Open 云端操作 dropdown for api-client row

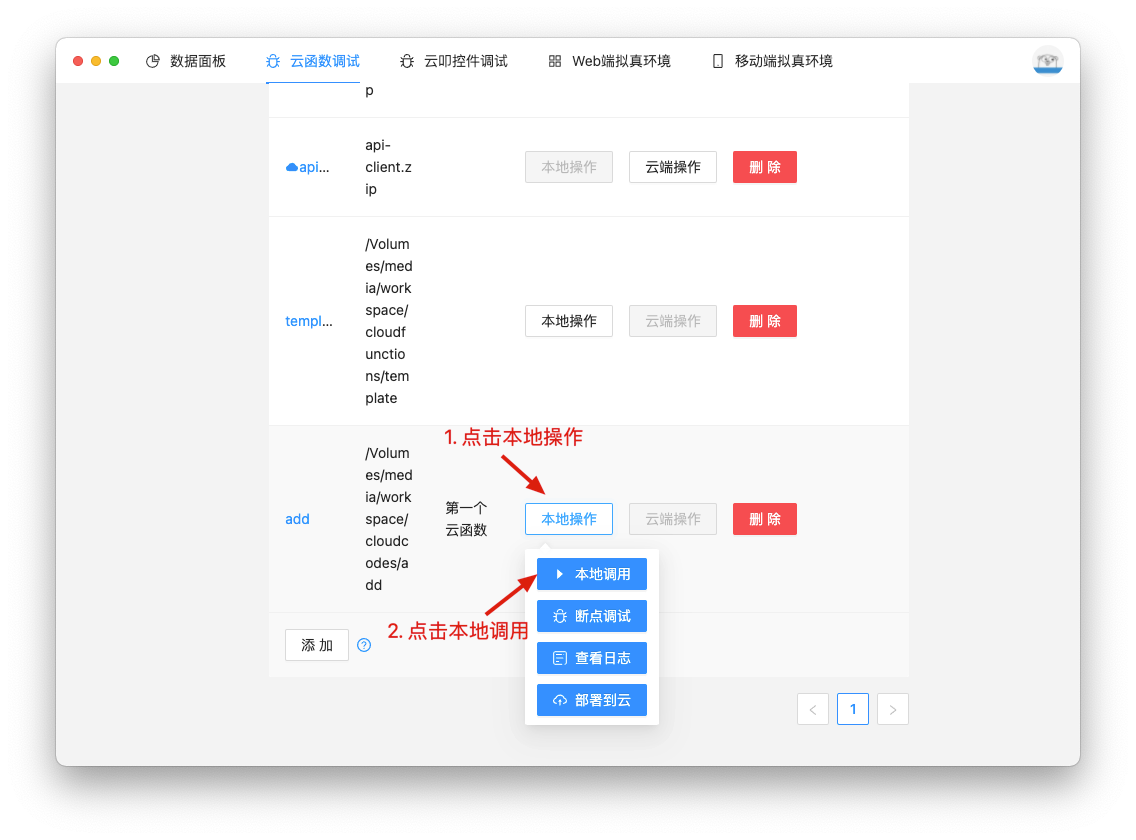click(x=672, y=167)
